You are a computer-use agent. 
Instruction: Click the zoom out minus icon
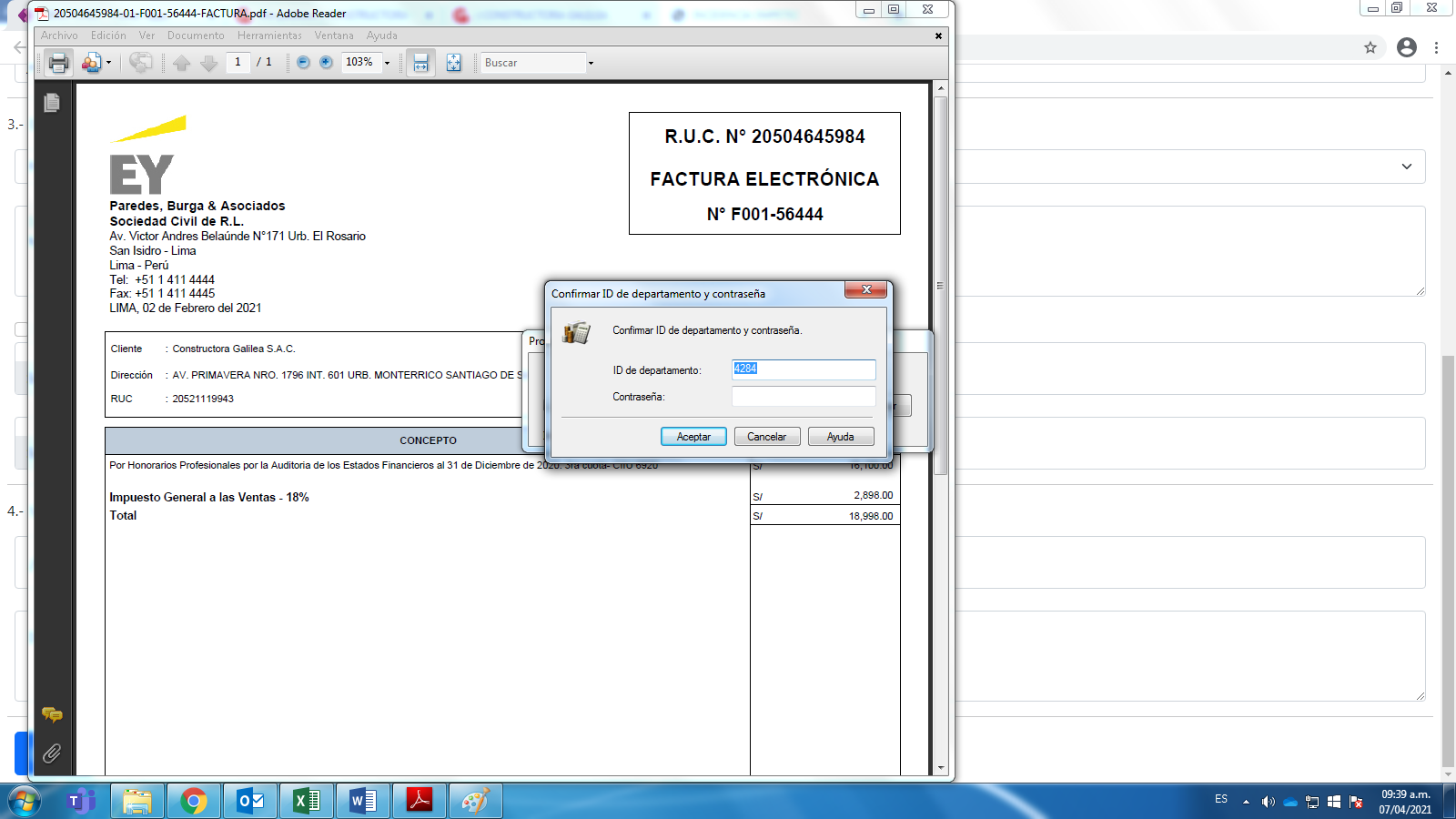point(303,63)
